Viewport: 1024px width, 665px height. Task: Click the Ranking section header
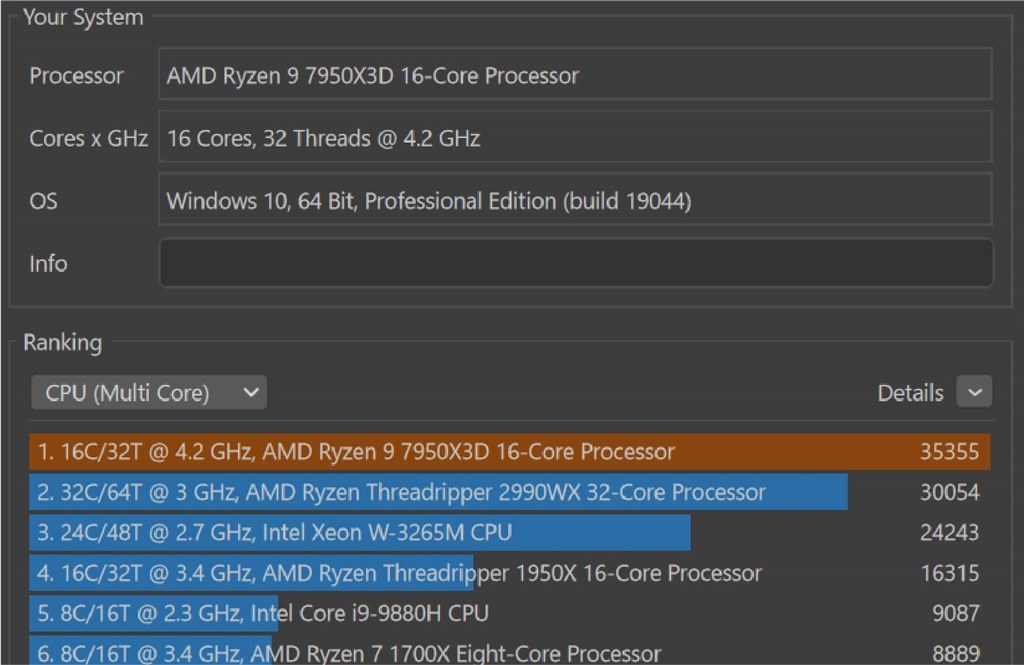pos(62,342)
